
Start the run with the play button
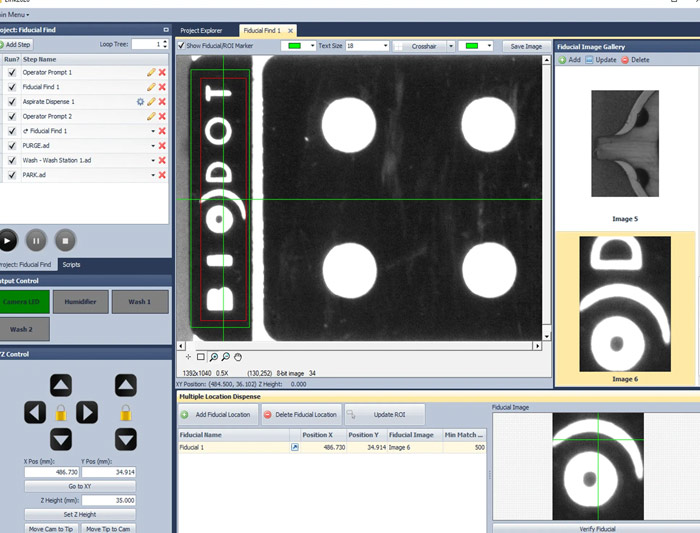click(7, 241)
